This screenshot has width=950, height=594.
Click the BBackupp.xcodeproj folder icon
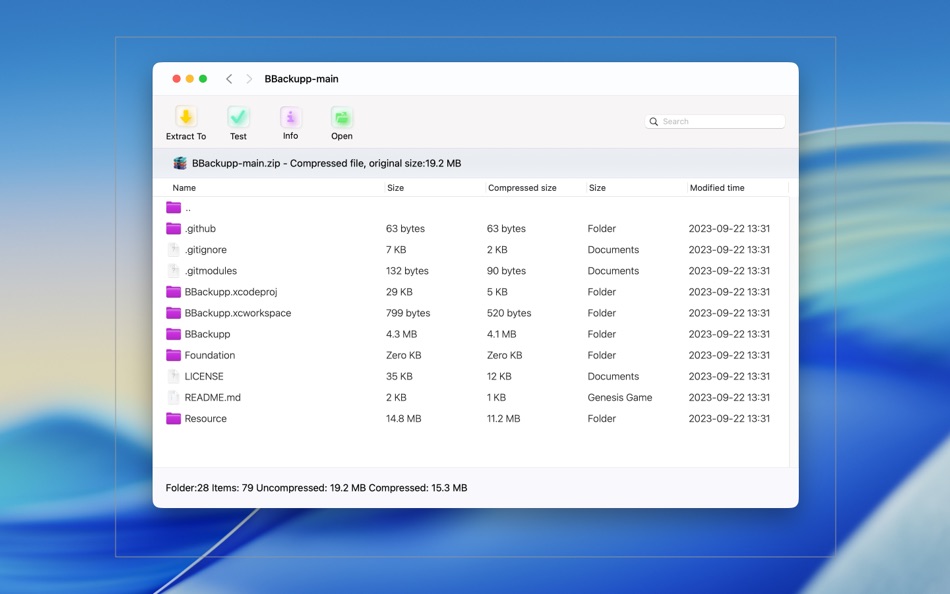174,292
